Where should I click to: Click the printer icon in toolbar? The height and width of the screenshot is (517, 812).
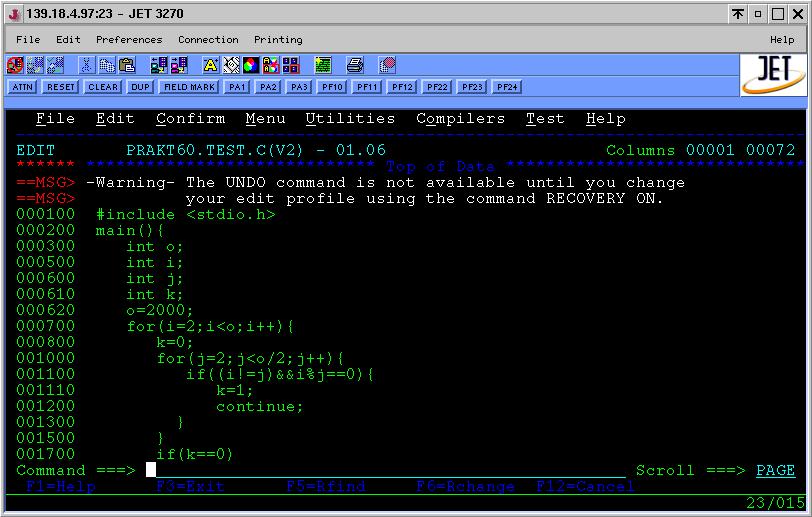click(354, 65)
